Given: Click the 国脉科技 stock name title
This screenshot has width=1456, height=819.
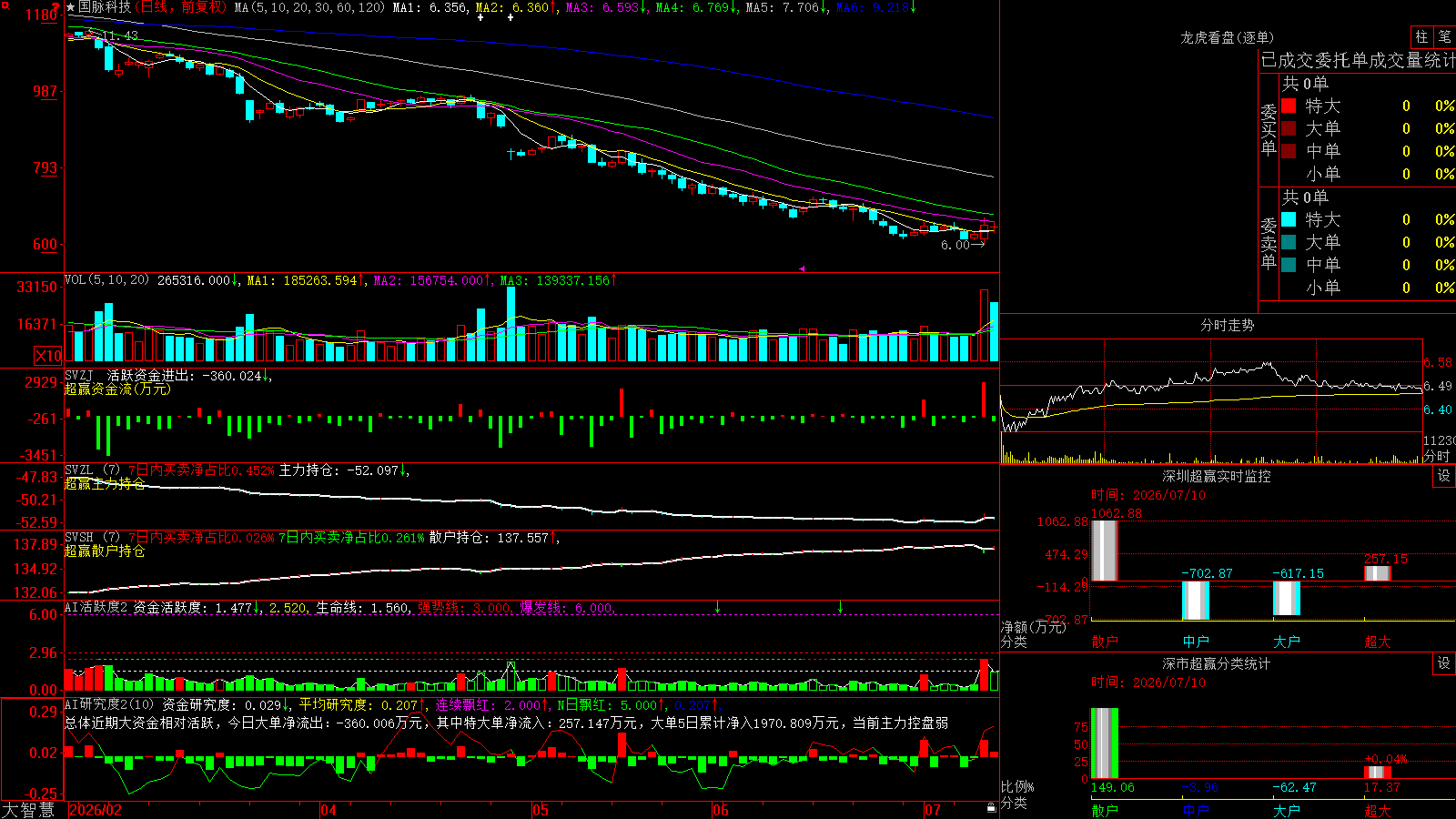Looking at the screenshot, I should coord(105,7).
